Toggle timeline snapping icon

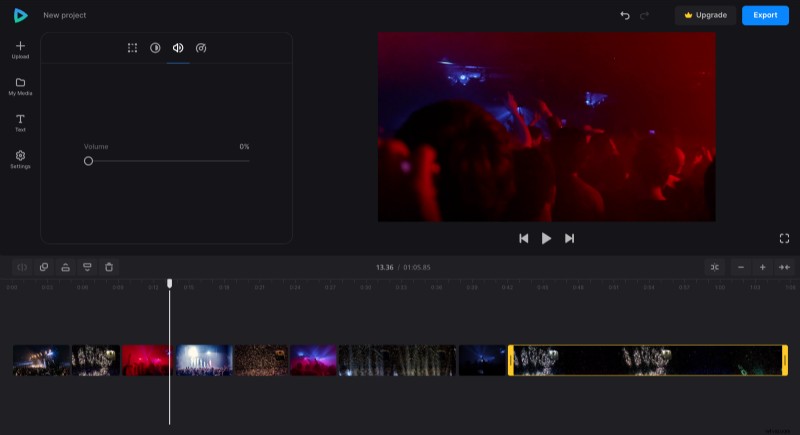(715, 267)
